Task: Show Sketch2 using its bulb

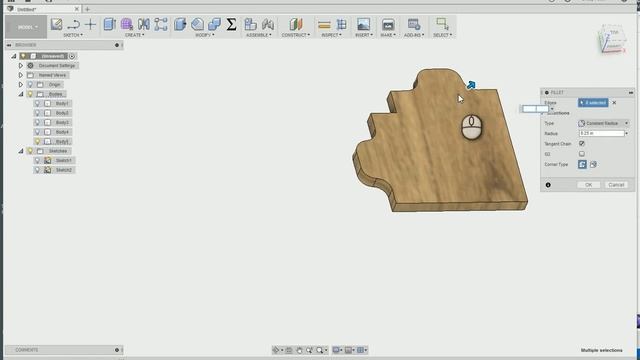Action: click(38, 170)
